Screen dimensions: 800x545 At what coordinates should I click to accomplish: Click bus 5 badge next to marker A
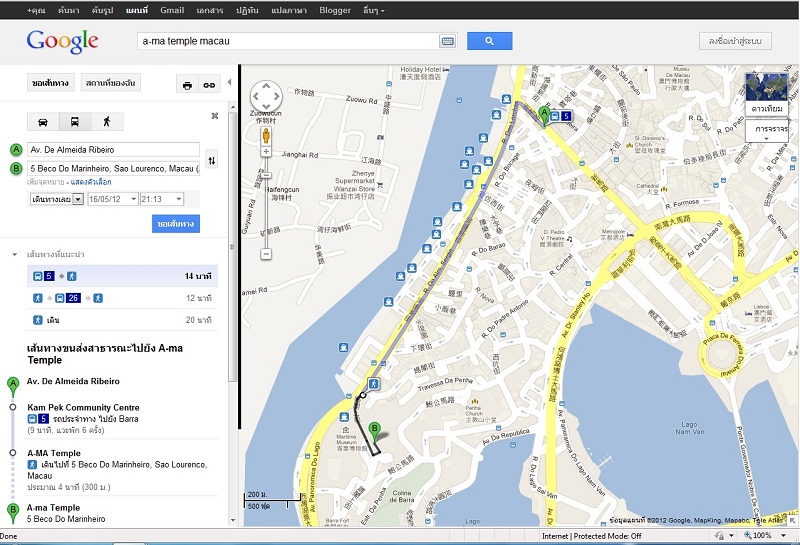coord(561,116)
